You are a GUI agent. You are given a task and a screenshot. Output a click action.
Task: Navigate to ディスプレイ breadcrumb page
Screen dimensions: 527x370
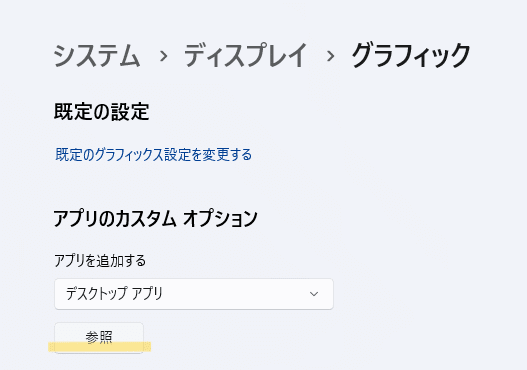click(x=245, y=56)
